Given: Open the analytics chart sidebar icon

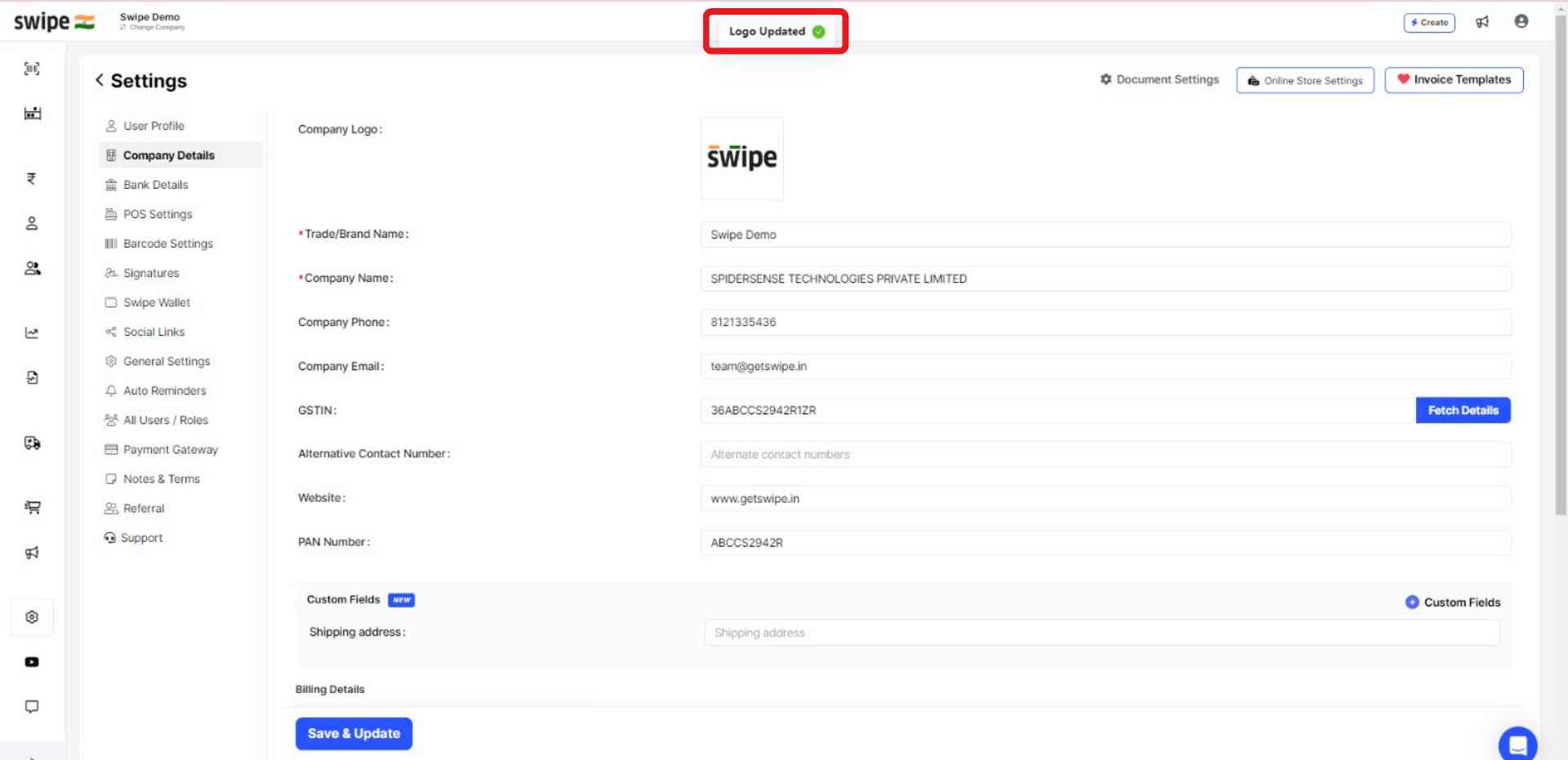Looking at the screenshot, I should click(x=32, y=333).
